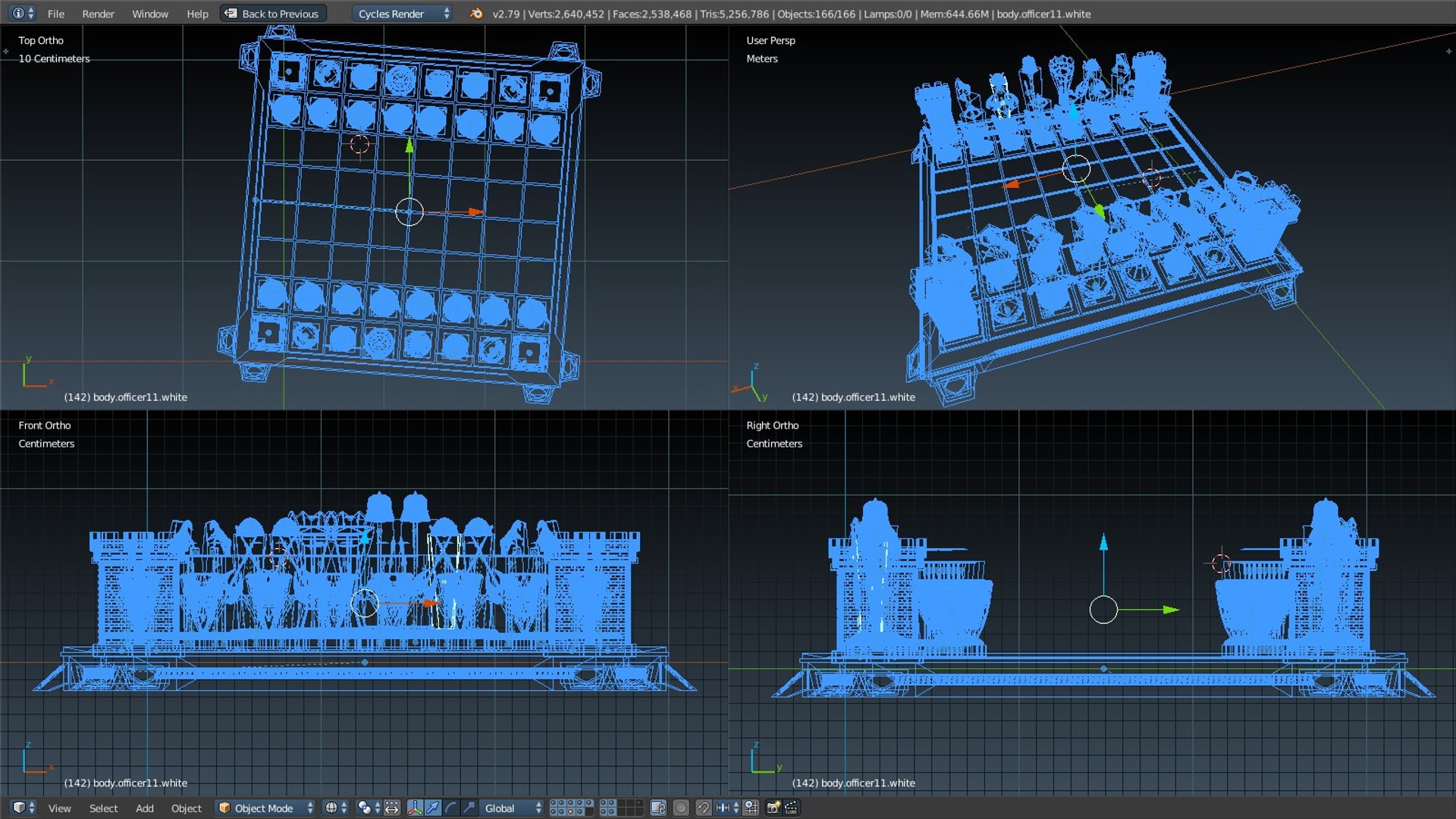The height and width of the screenshot is (819, 1456).
Task: Click the Verts:2,640,452 statistic in header
Action: tap(566, 14)
